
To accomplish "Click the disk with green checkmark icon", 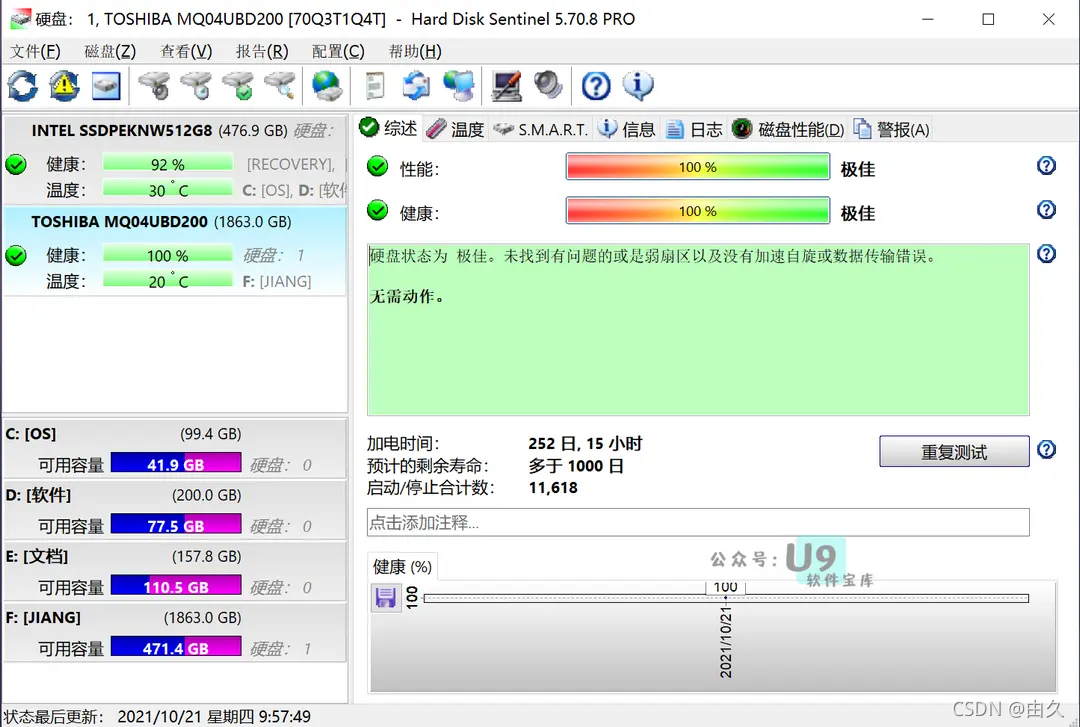I will (238, 86).
